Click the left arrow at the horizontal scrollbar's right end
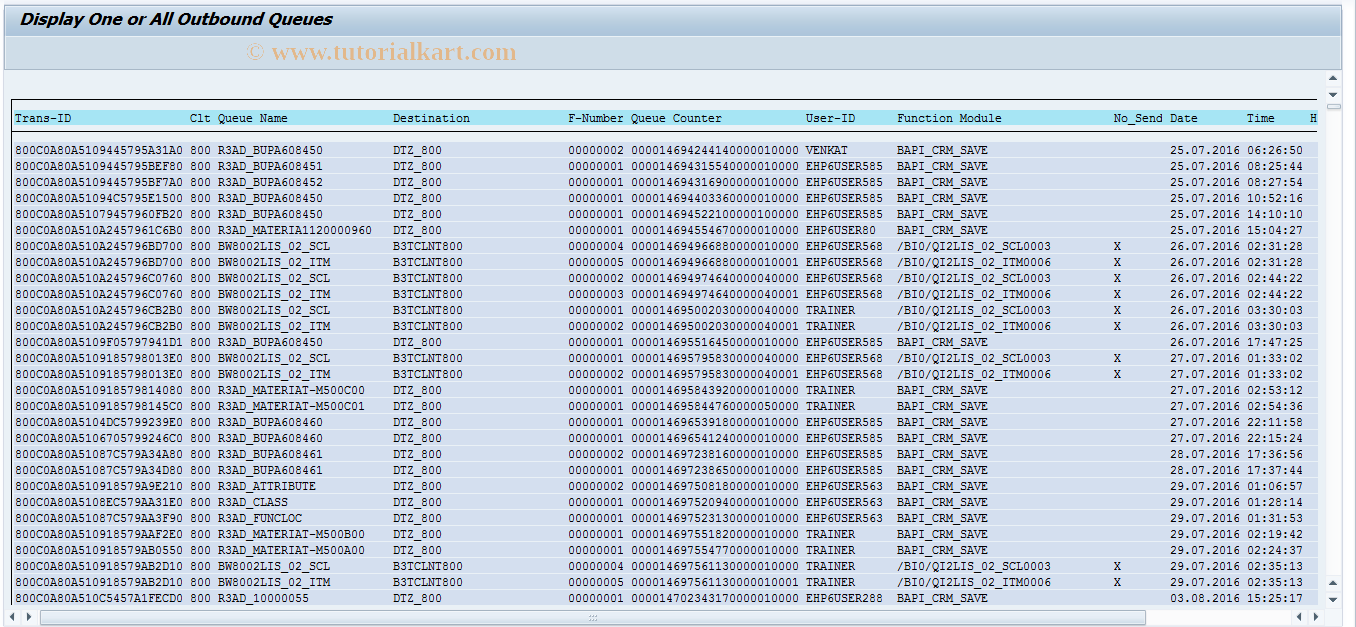1356x627 pixels. pyautogui.click(x=1301, y=617)
